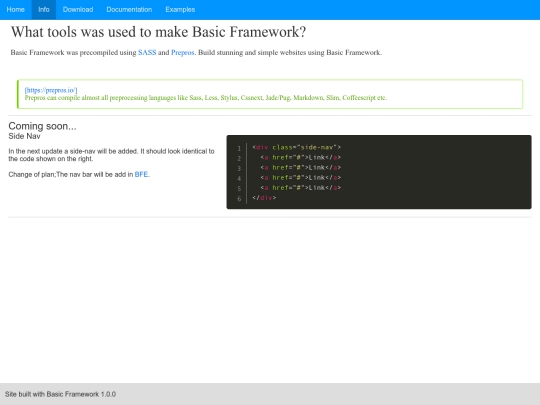Click the 'Change of plan' sentence
The width and height of the screenshot is (540, 405).
pos(79,174)
